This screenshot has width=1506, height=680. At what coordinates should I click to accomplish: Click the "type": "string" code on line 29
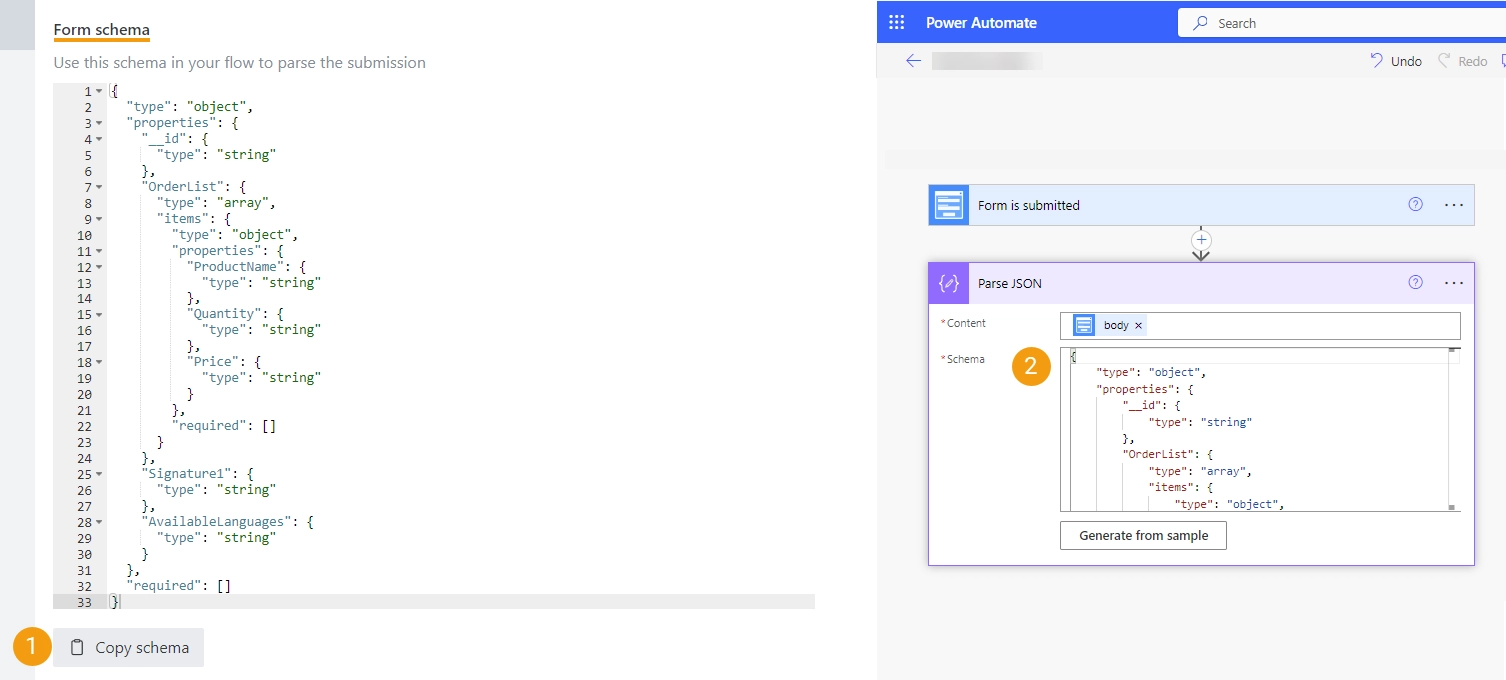216,538
